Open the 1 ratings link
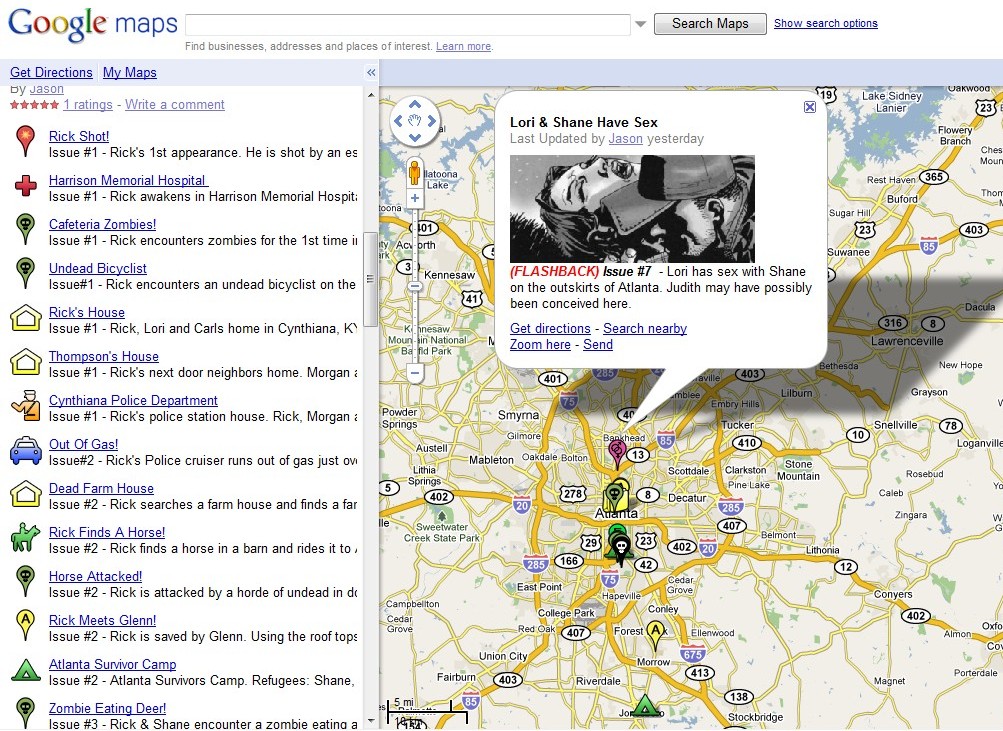 88,104
